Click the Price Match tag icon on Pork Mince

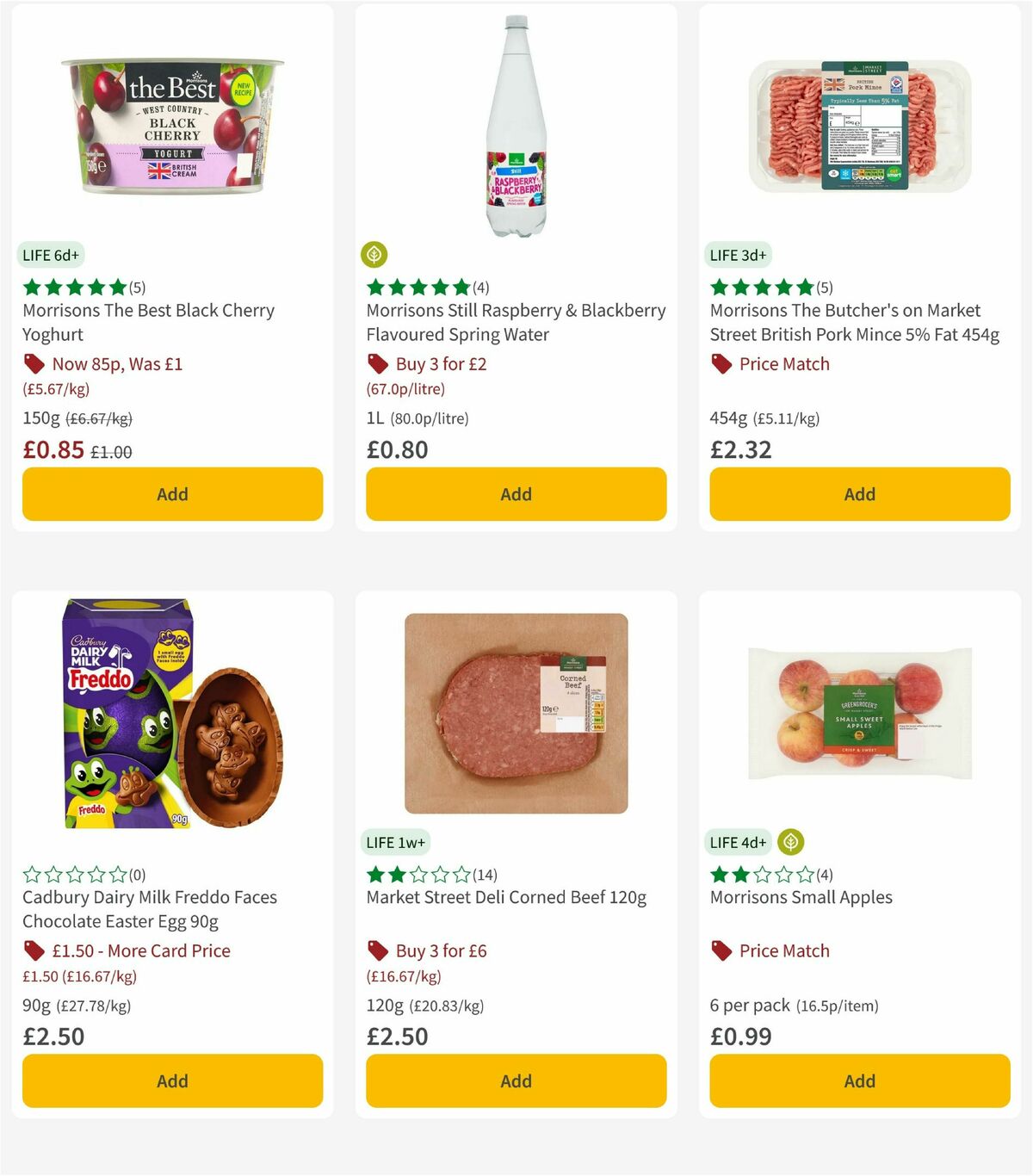pyautogui.click(x=721, y=364)
